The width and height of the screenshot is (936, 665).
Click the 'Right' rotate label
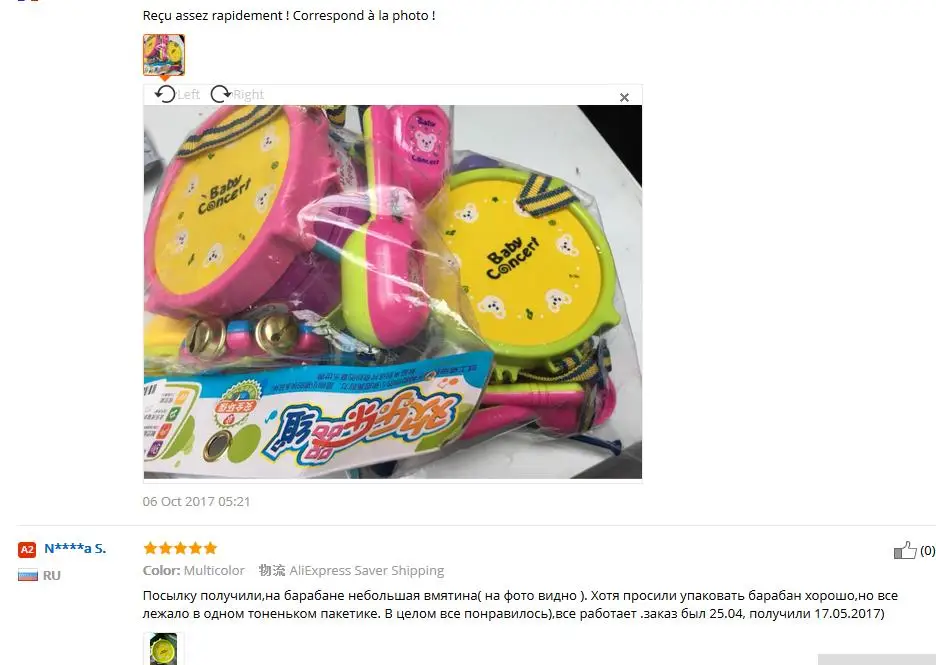(x=248, y=94)
